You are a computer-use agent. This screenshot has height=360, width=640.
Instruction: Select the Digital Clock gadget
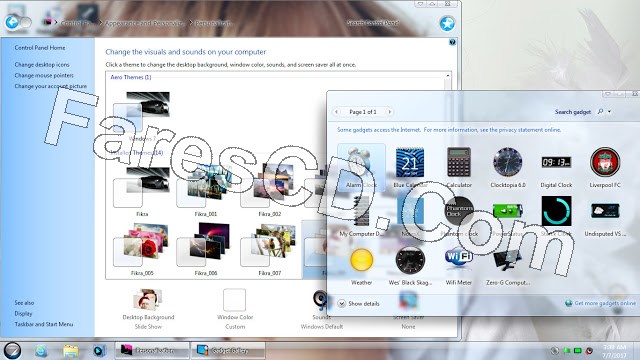[556, 167]
